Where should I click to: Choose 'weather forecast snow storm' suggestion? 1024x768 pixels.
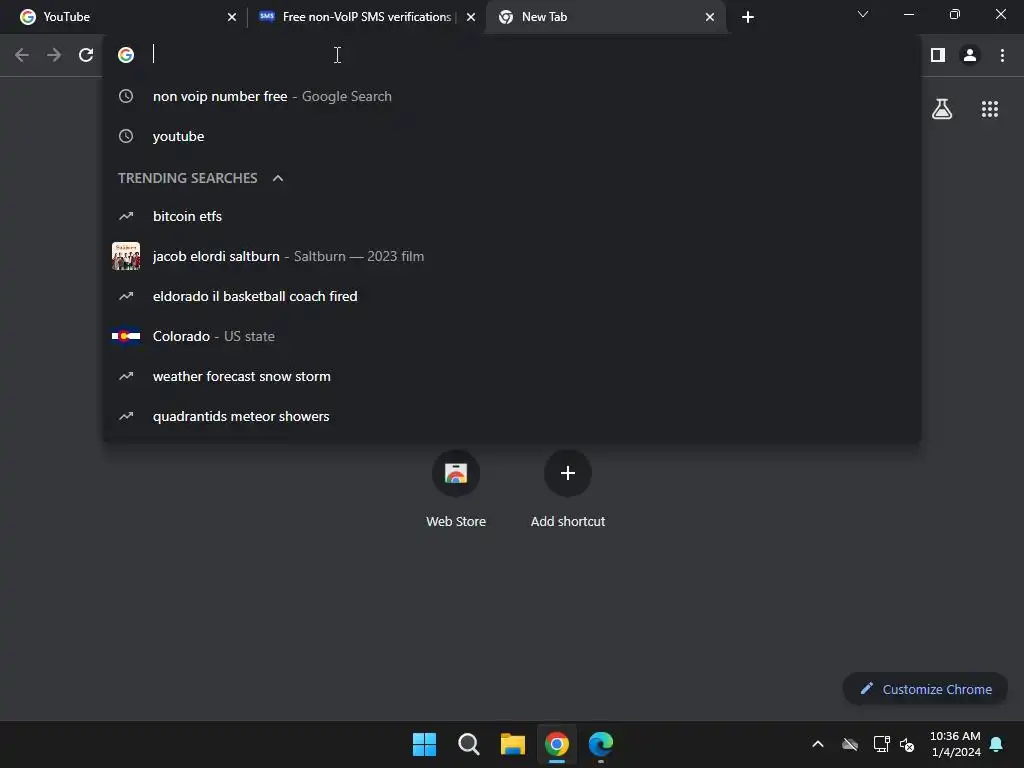(x=512, y=376)
